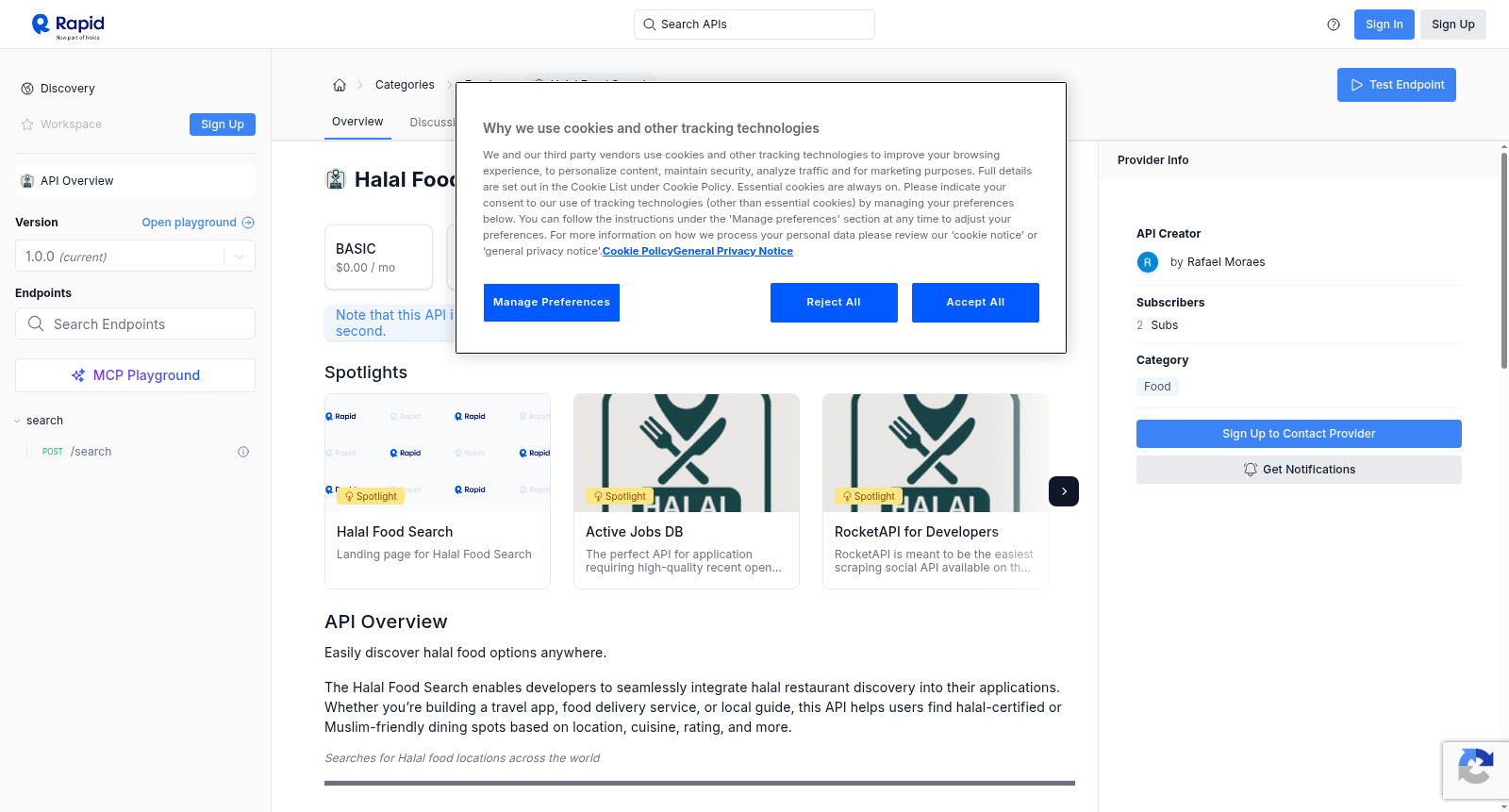This screenshot has width=1509, height=812.
Task: Open Discovery in the sidebar
Action: pos(68,89)
